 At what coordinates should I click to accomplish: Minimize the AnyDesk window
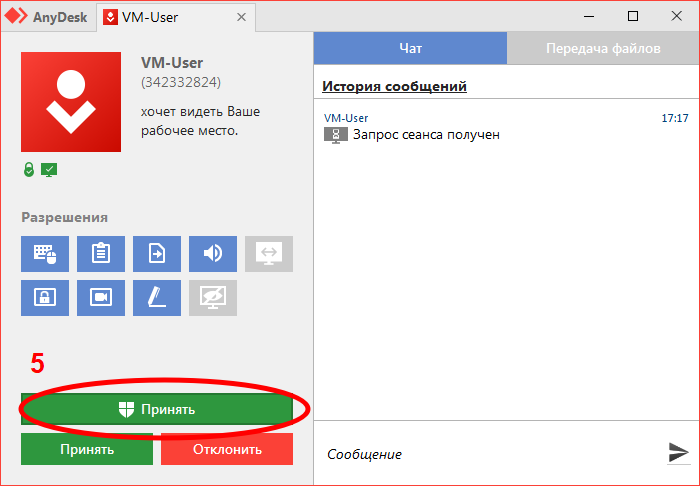[589, 17]
